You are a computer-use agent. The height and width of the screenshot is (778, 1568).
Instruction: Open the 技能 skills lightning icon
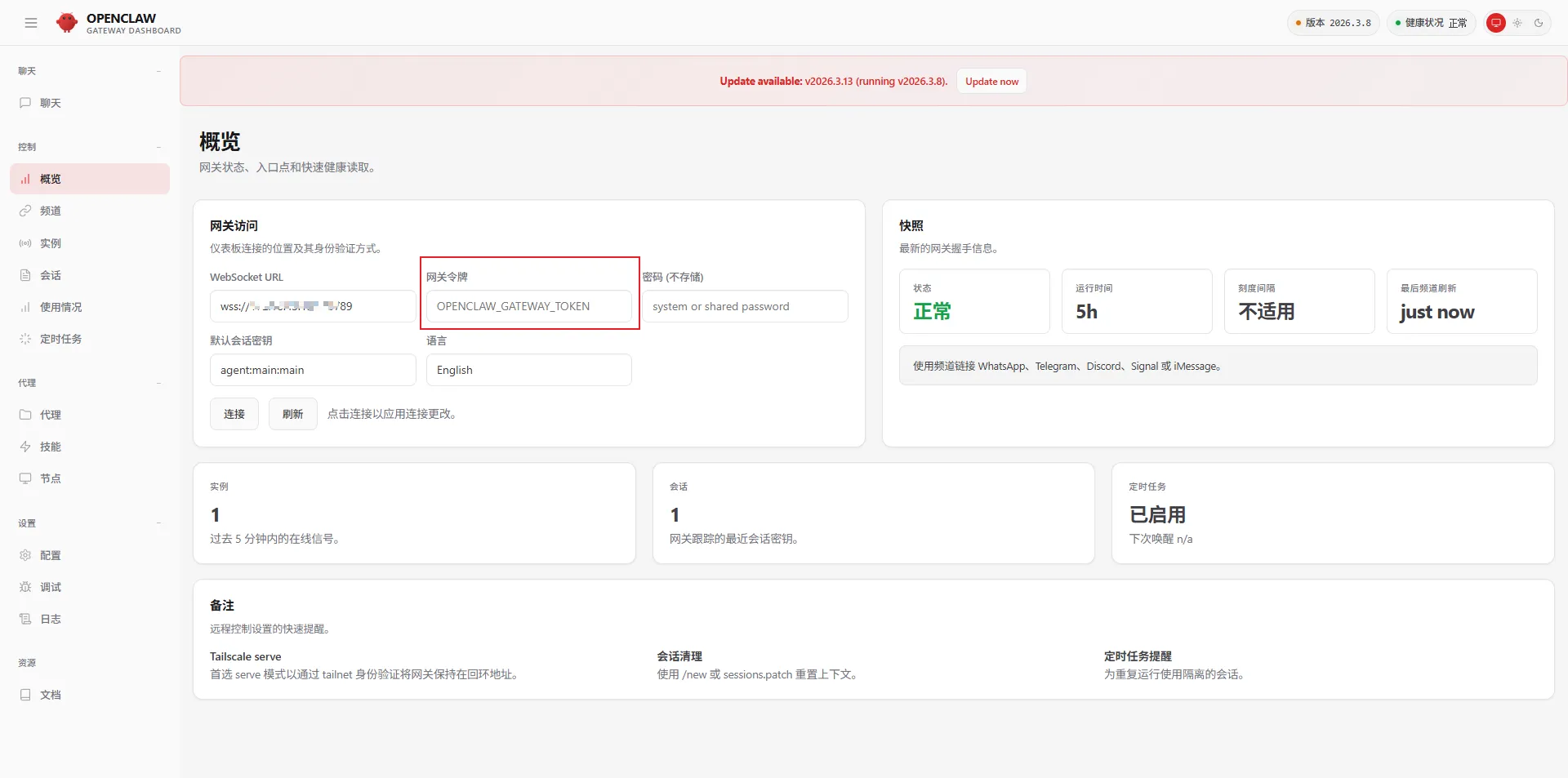tap(25, 447)
